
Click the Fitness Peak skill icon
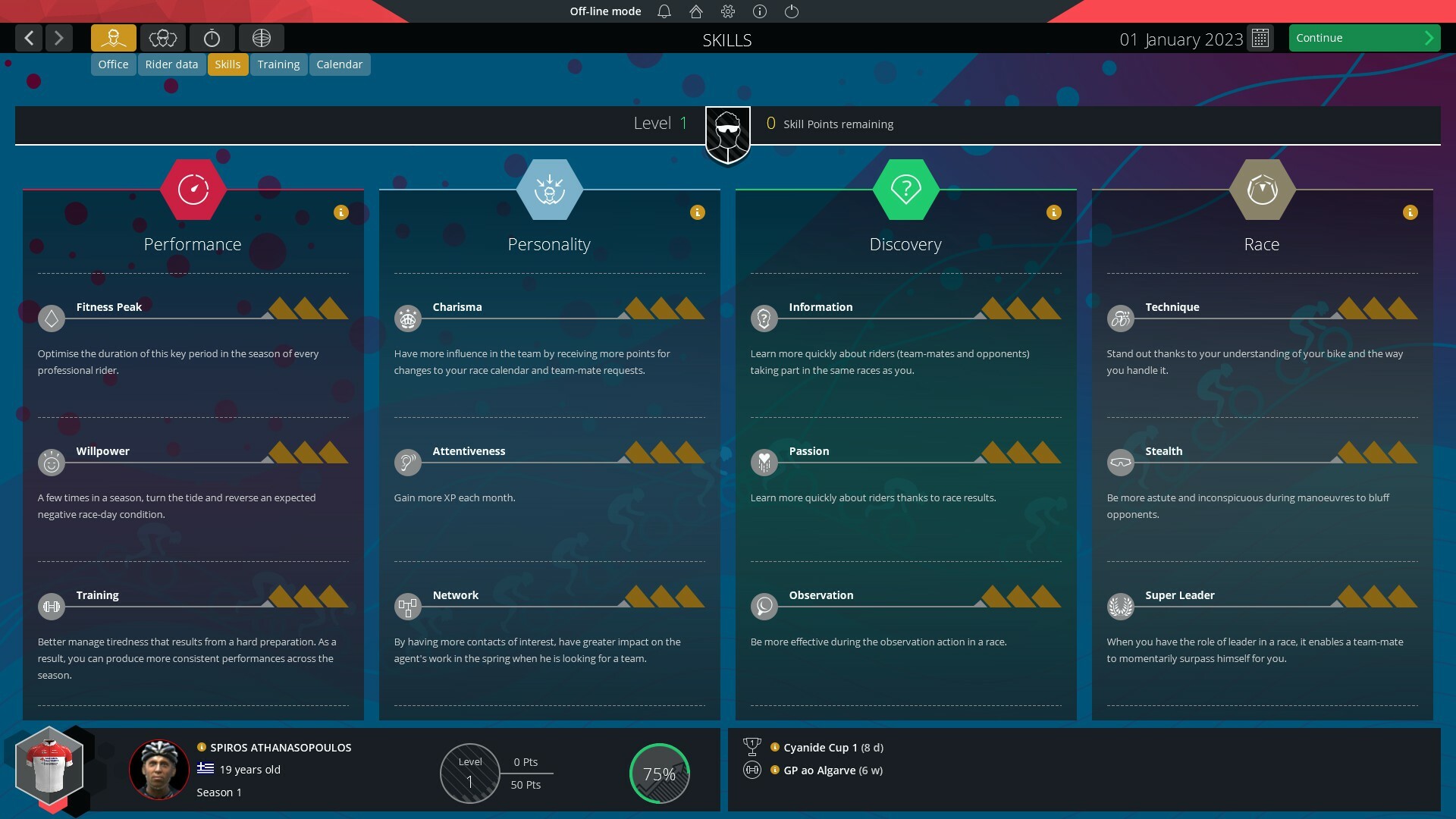(50, 318)
